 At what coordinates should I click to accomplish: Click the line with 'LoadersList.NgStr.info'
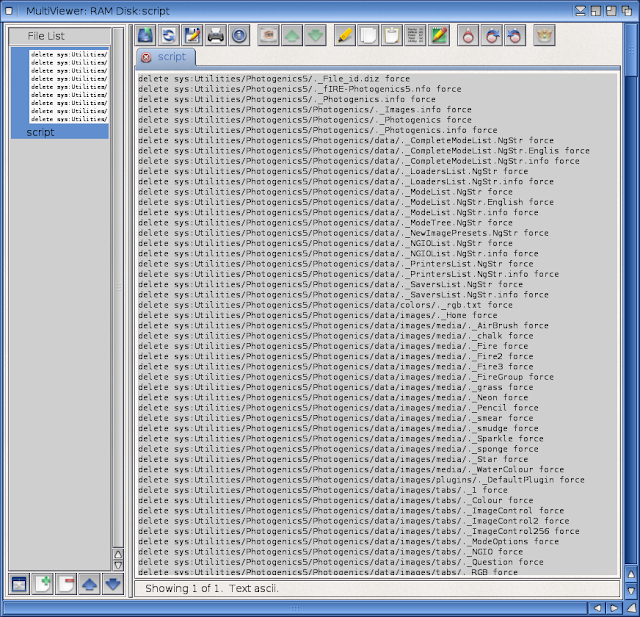point(346,182)
